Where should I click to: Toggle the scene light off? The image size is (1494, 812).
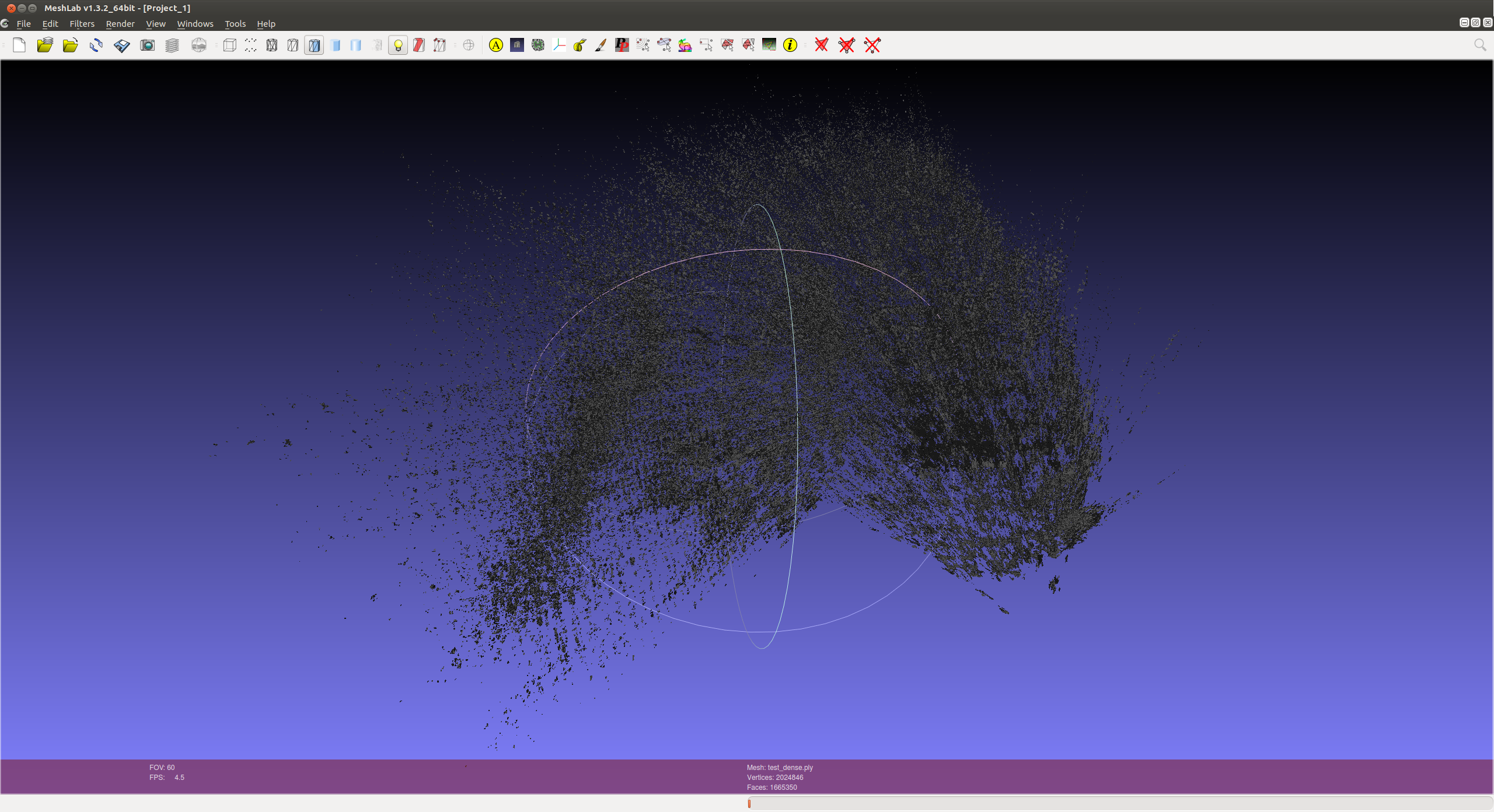coord(397,45)
